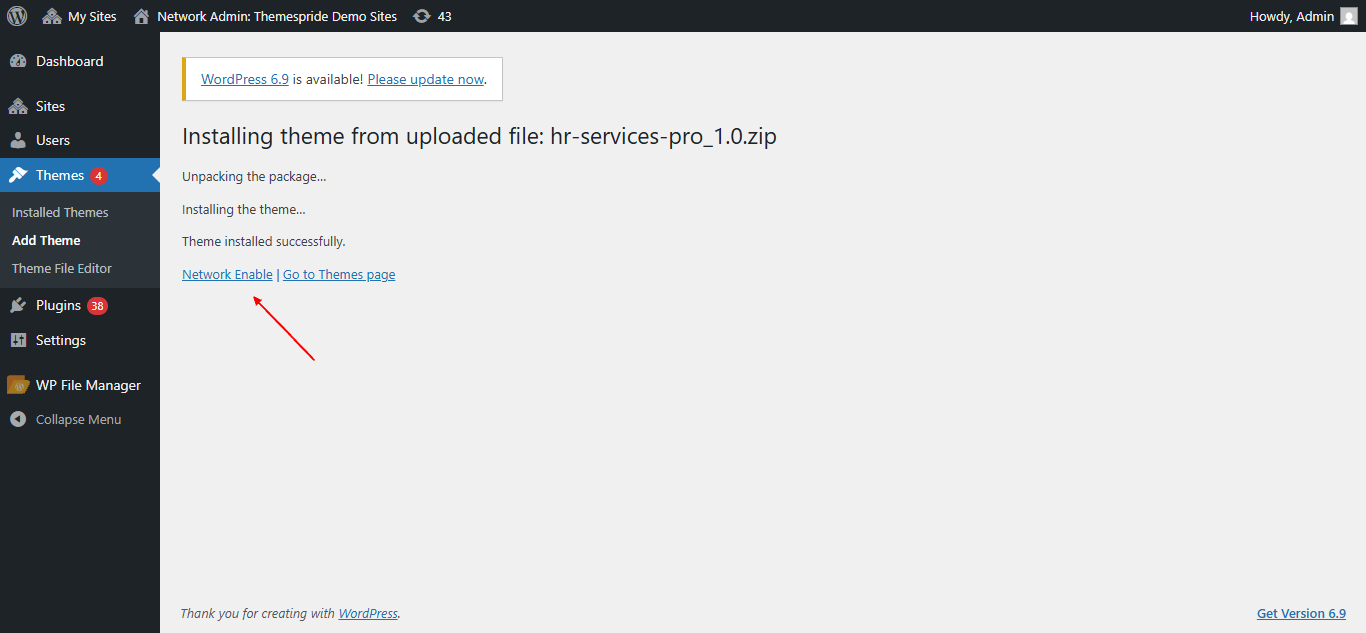The width and height of the screenshot is (1366, 633).
Task: Click the WordPress logo in the admin bar
Action: coord(16,15)
